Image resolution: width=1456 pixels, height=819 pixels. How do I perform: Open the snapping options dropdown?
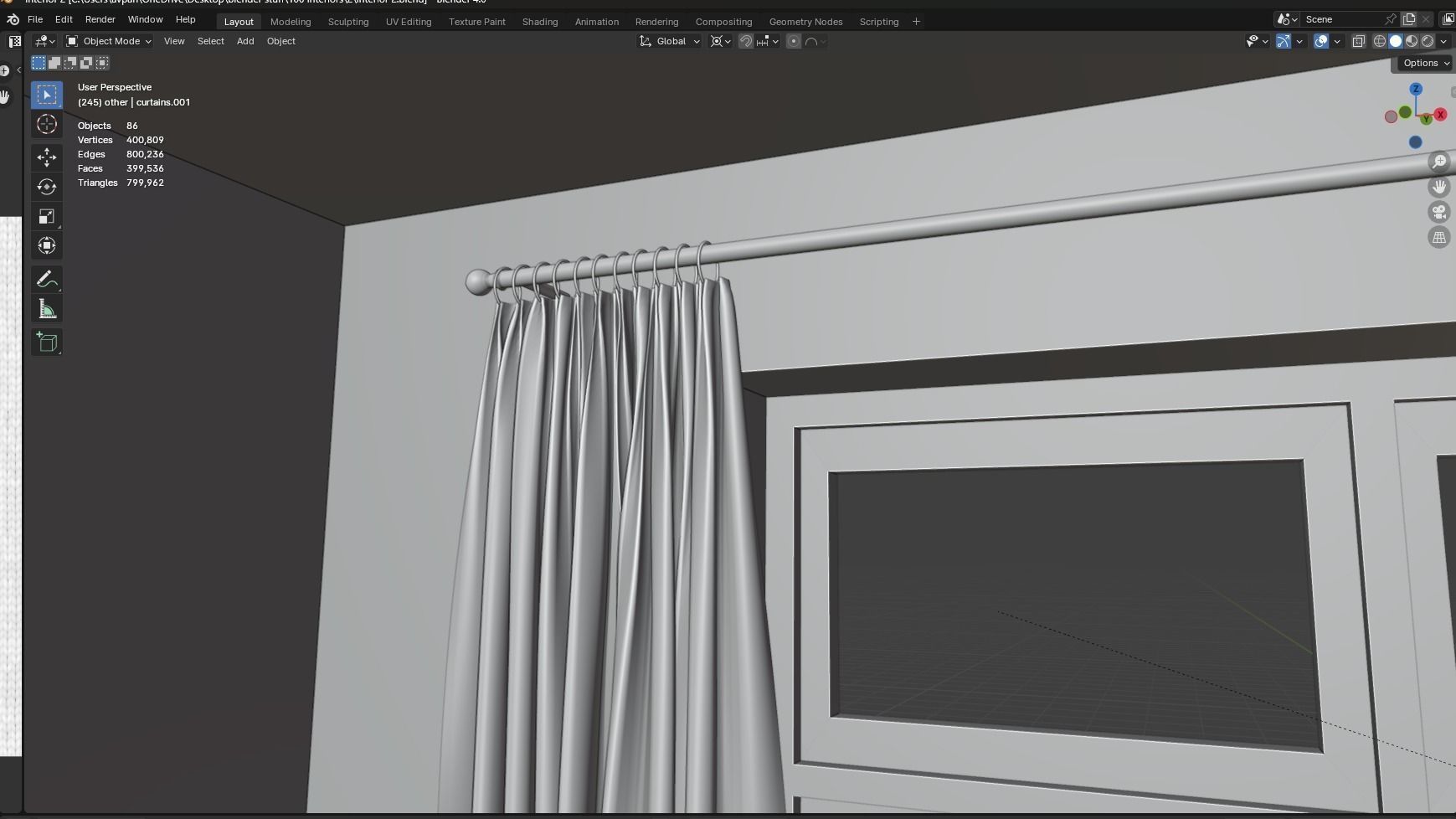tap(768, 41)
